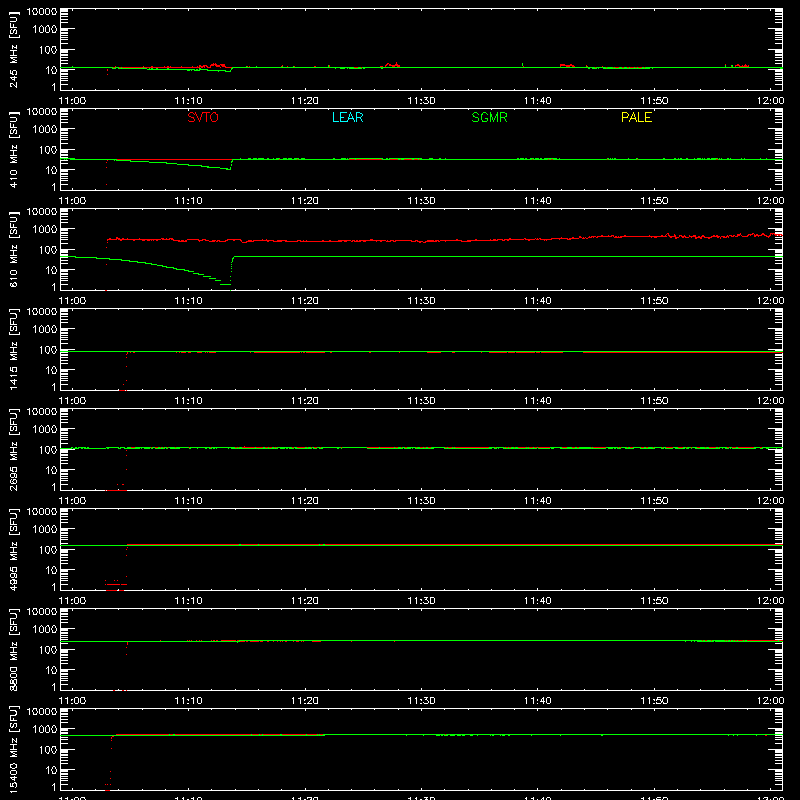Click the 11:30 tick below 245 MHz plot
The height and width of the screenshot is (800, 800).
[x=421, y=101]
